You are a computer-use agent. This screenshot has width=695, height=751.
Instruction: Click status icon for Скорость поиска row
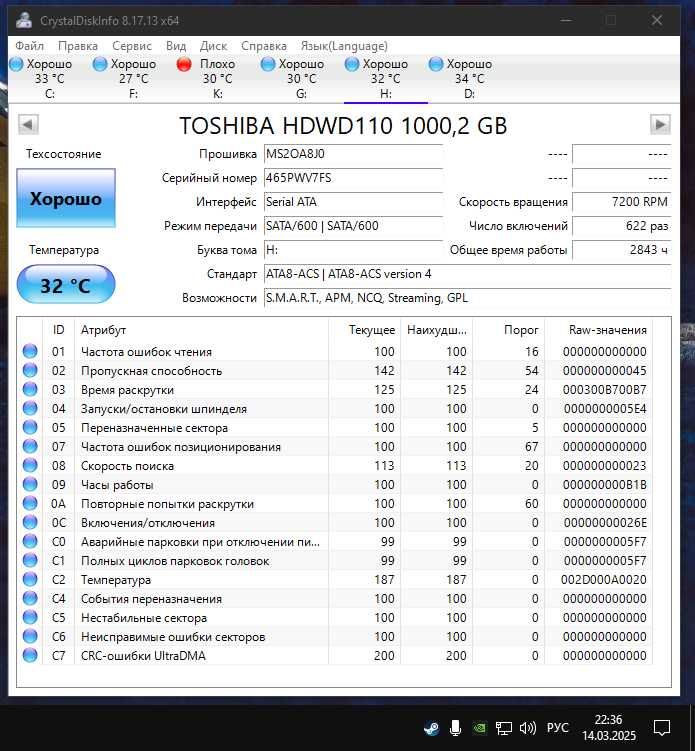click(x=30, y=465)
